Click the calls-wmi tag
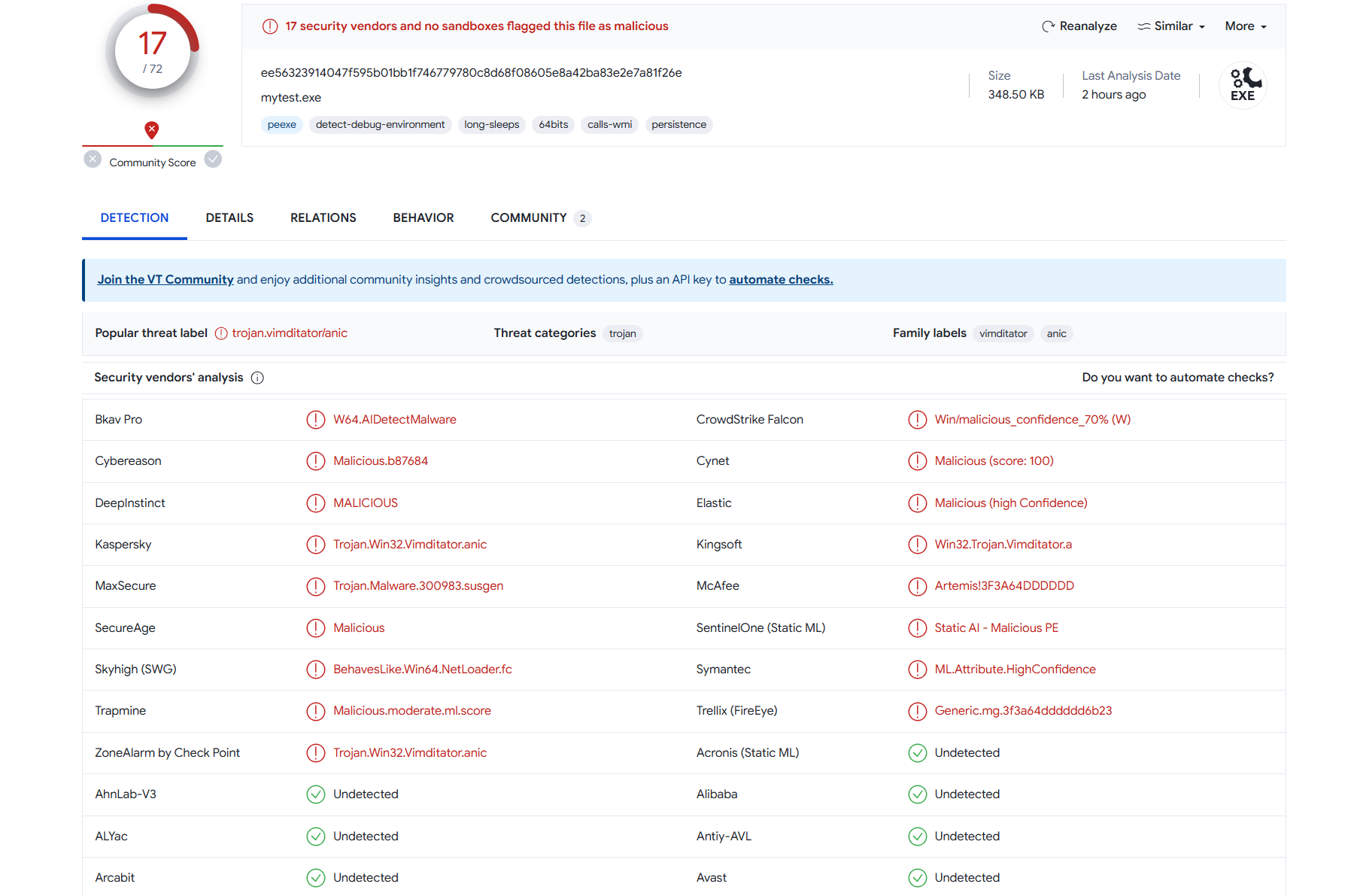The image size is (1351, 896). 610,125
